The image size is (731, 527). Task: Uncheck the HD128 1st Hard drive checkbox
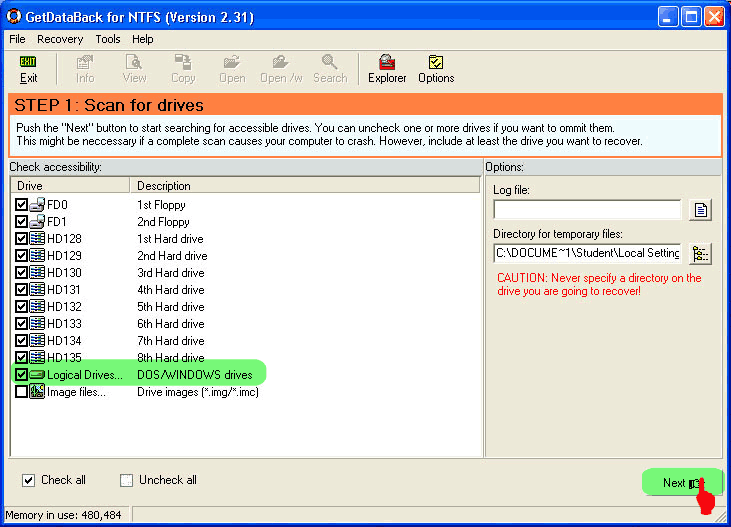(21, 238)
